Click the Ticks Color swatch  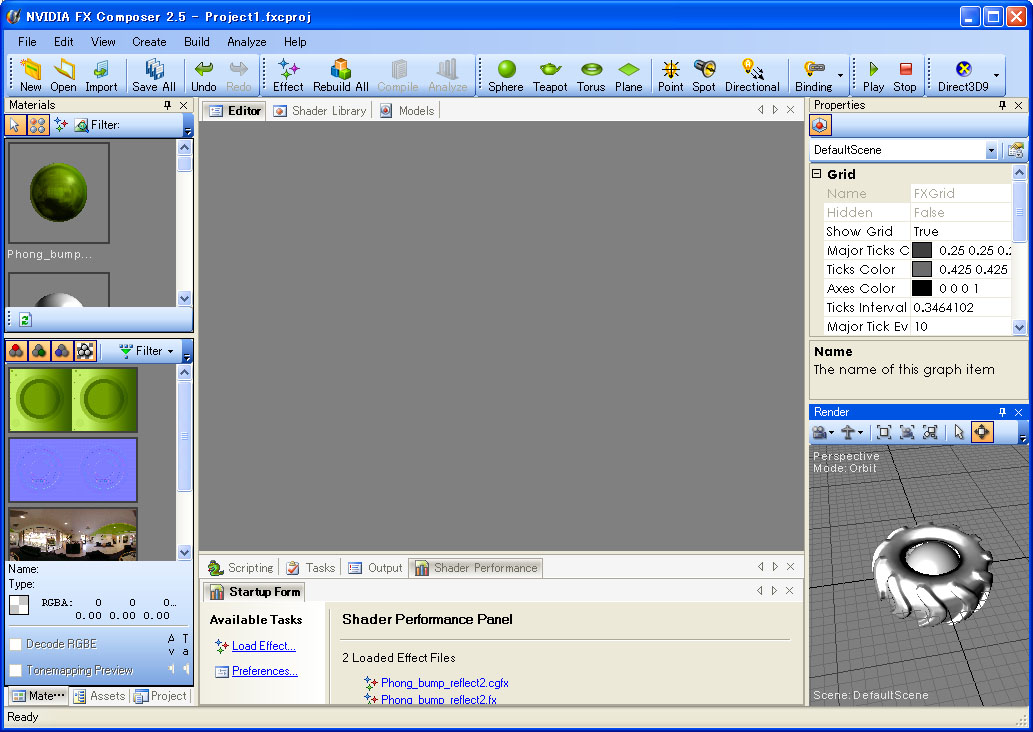pos(922,269)
